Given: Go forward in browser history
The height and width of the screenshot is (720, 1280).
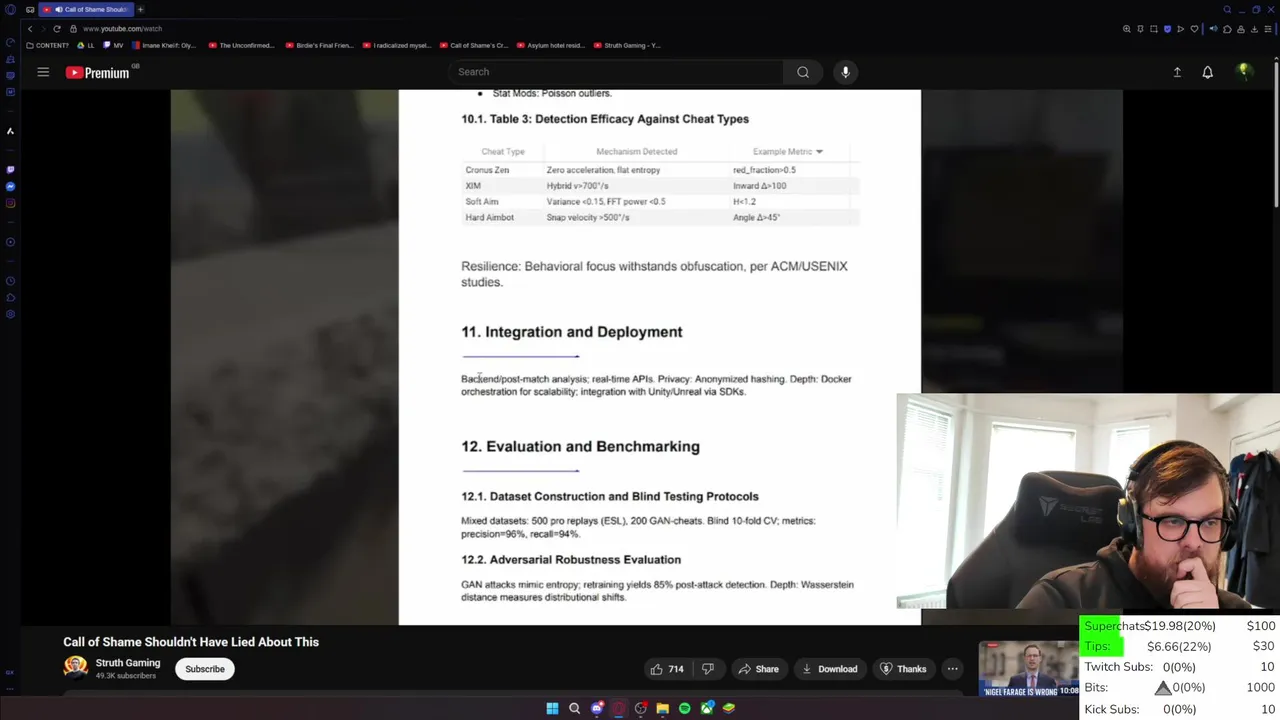Looking at the screenshot, I should (43, 29).
